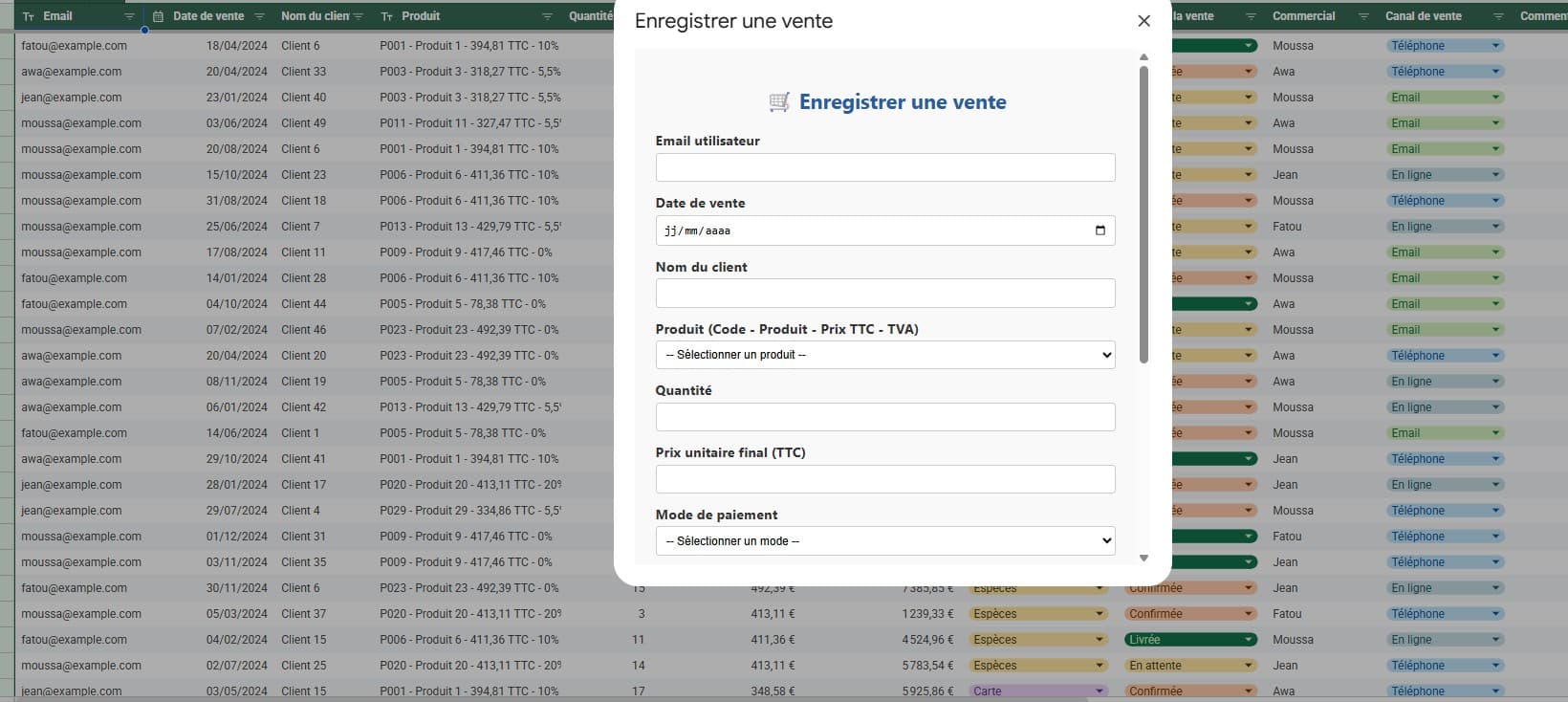
Task: Click the dialog scrollbar up arrow
Action: pyautogui.click(x=1143, y=57)
